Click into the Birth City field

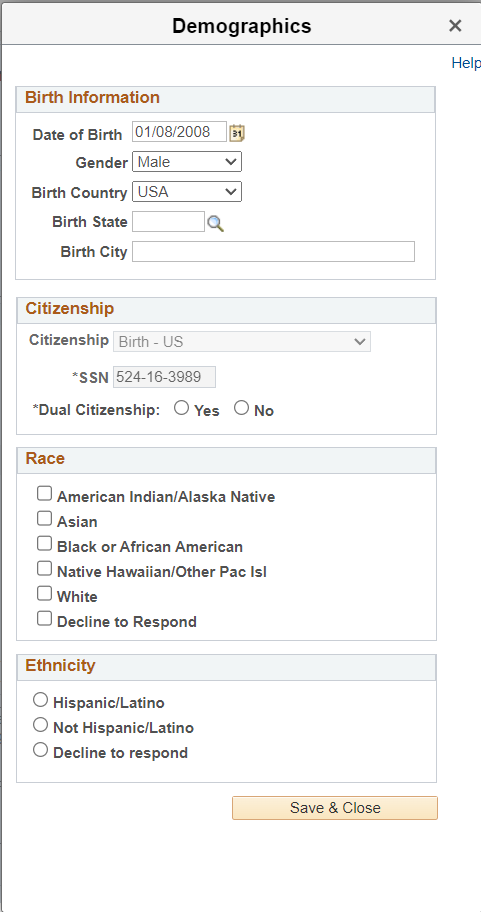coord(273,251)
